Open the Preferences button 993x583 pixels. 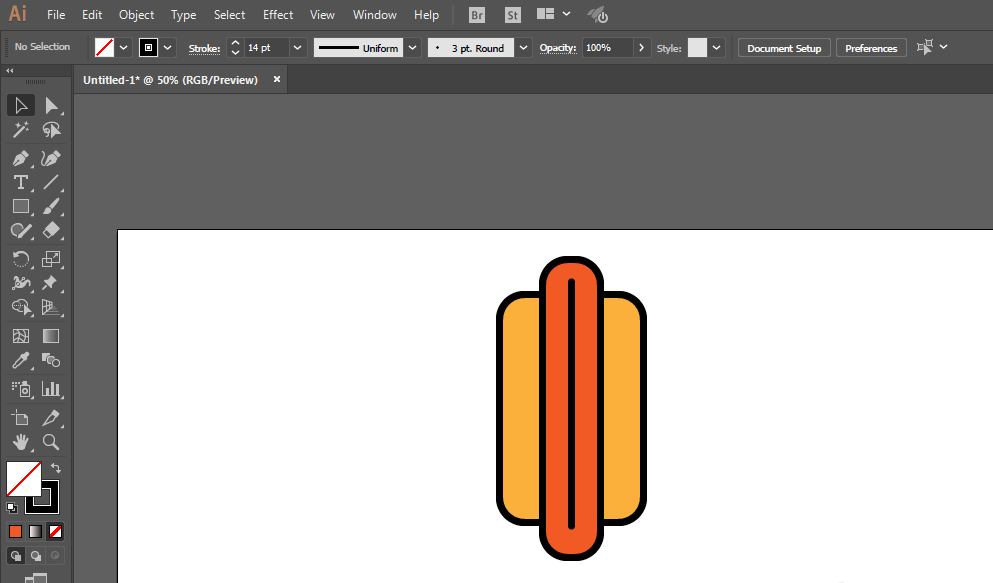870,48
